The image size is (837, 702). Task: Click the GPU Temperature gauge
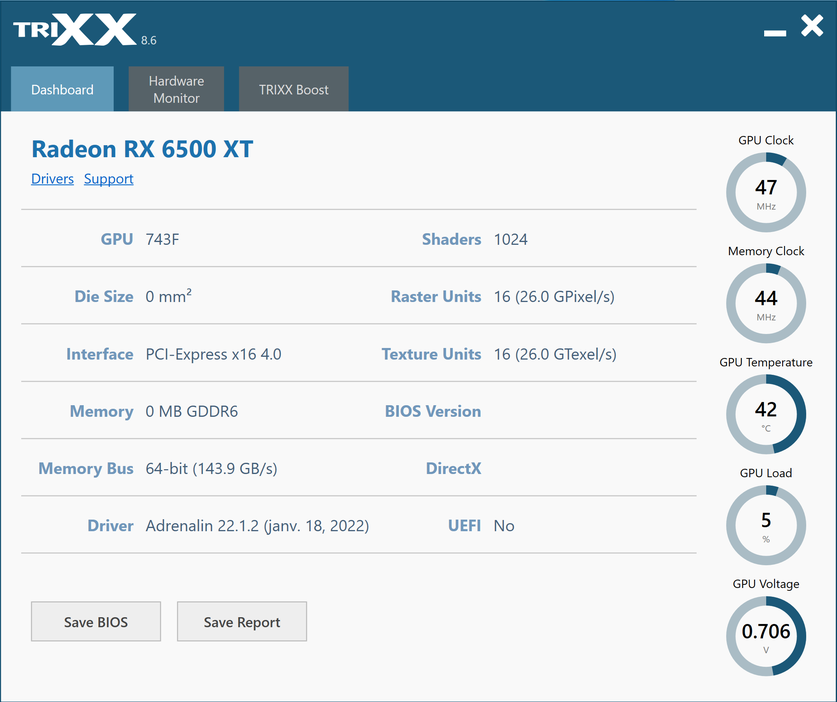point(766,414)
